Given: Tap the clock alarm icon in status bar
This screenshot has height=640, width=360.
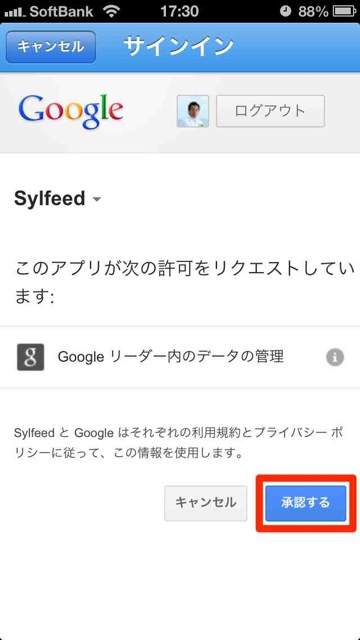Looking at the screenshot, I should [286, 11].
